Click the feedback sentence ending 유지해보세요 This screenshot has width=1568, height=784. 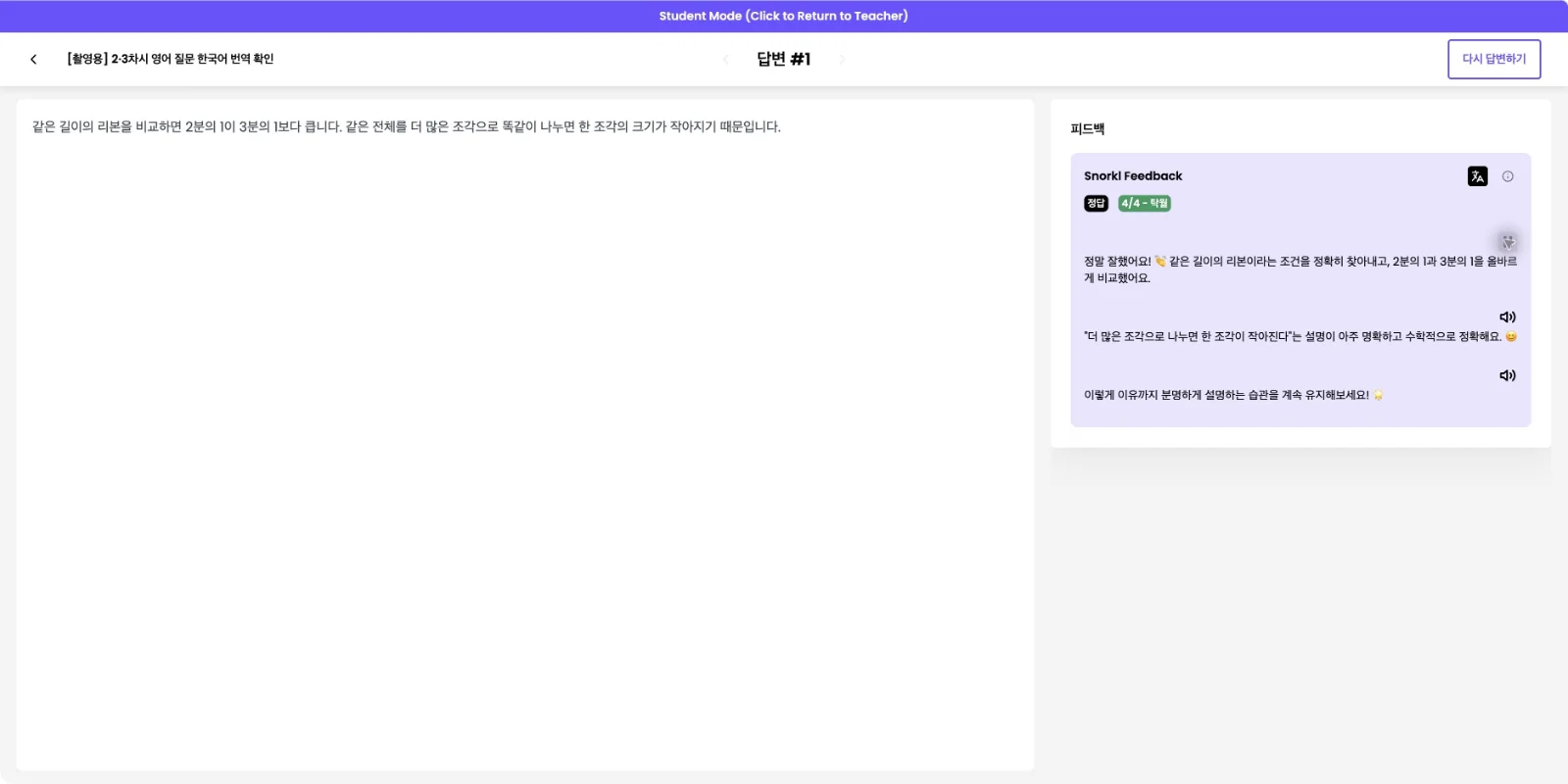1233,395
